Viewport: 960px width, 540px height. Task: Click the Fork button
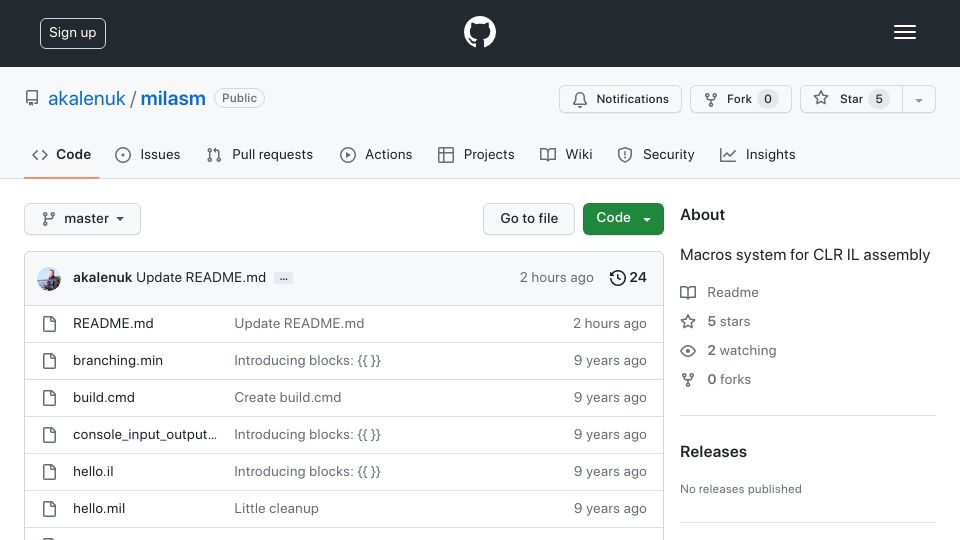tap(740, 99)
